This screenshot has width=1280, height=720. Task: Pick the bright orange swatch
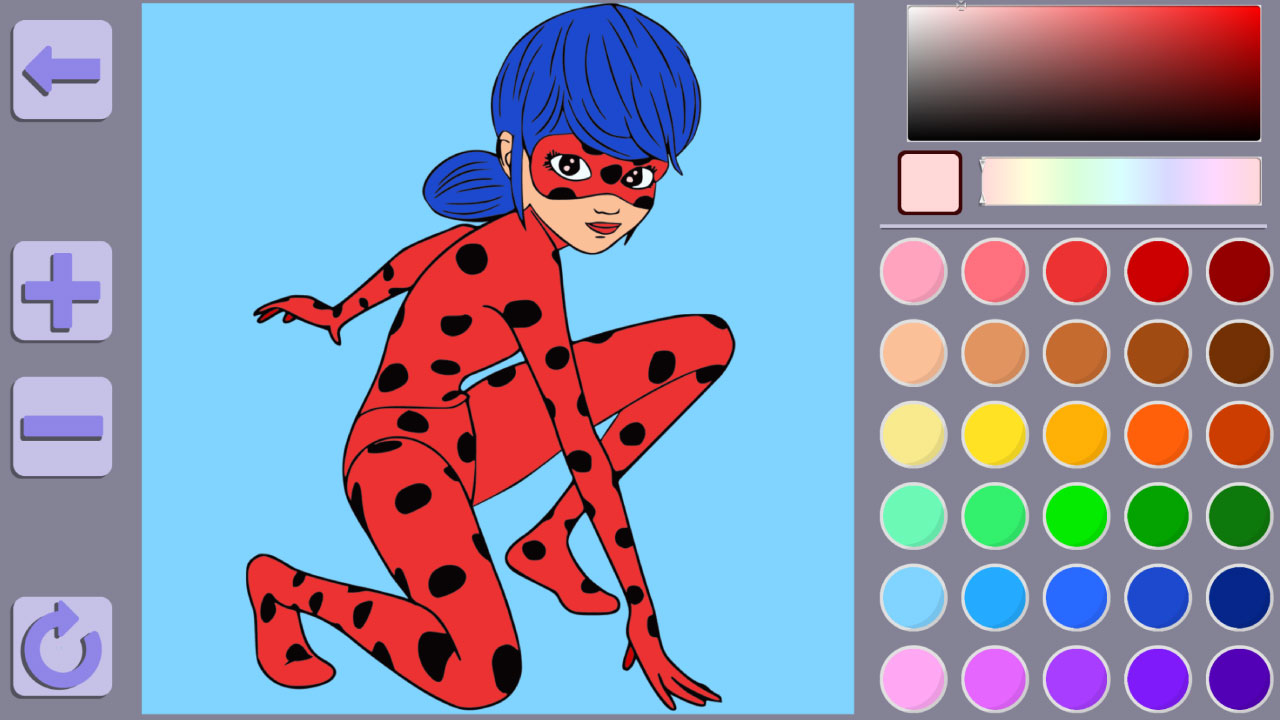[1158, 434]
